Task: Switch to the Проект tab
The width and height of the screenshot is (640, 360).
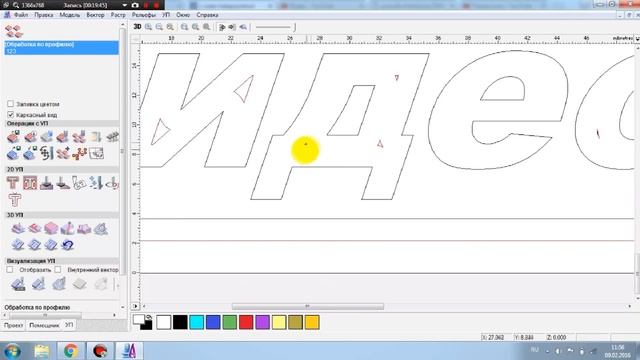Action: point(13,325)
